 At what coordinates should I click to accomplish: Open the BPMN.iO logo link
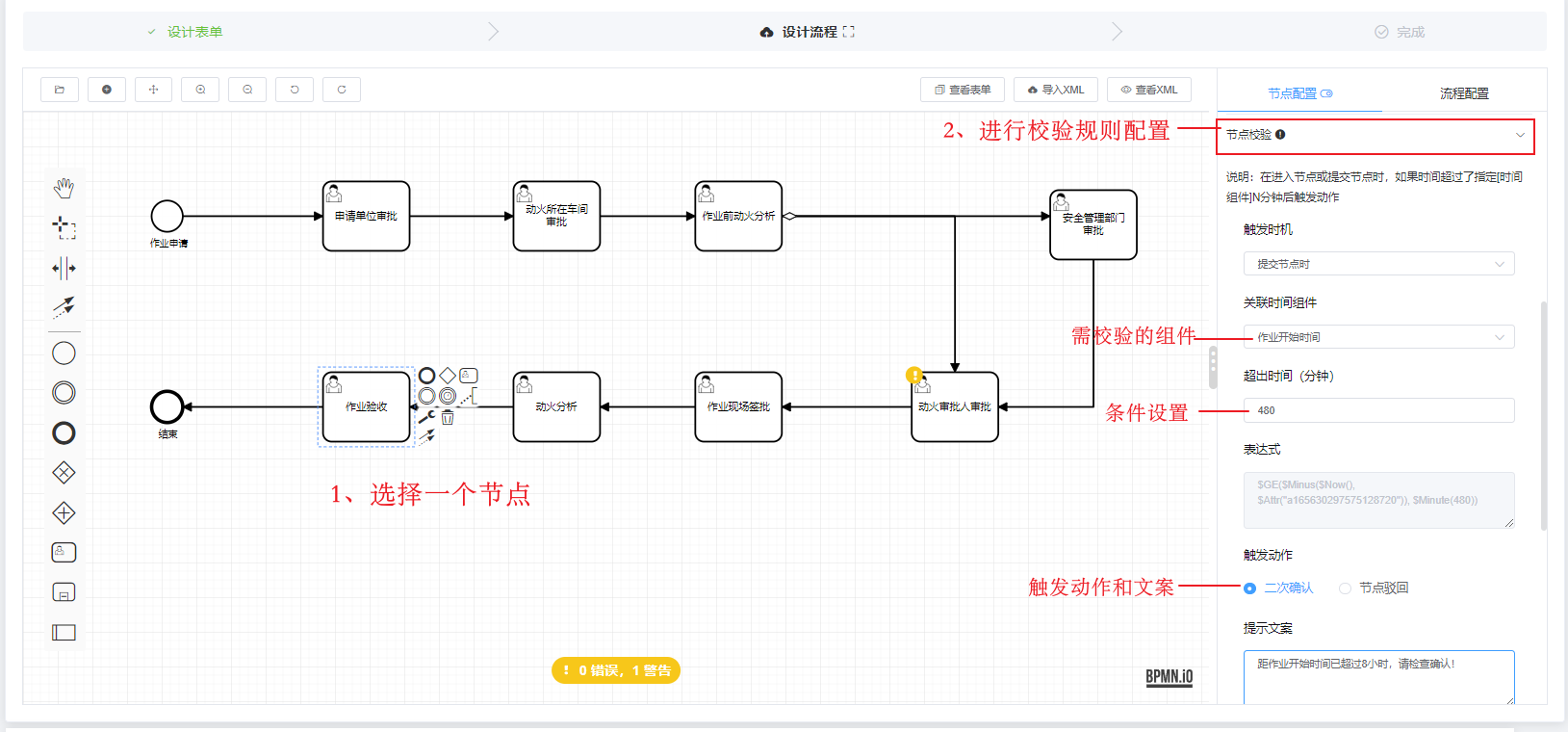tap(1170, 677)
